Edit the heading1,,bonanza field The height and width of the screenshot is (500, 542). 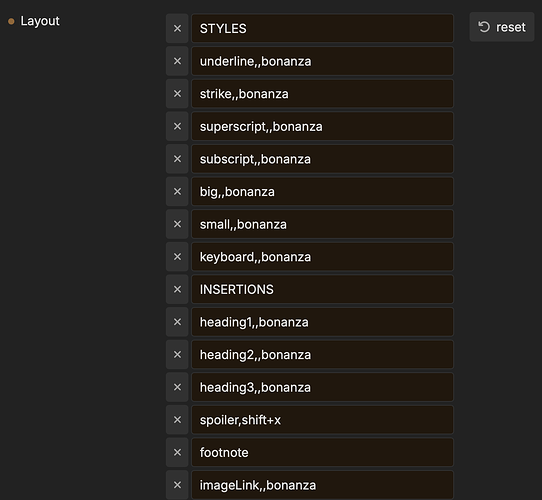(323, 322)
